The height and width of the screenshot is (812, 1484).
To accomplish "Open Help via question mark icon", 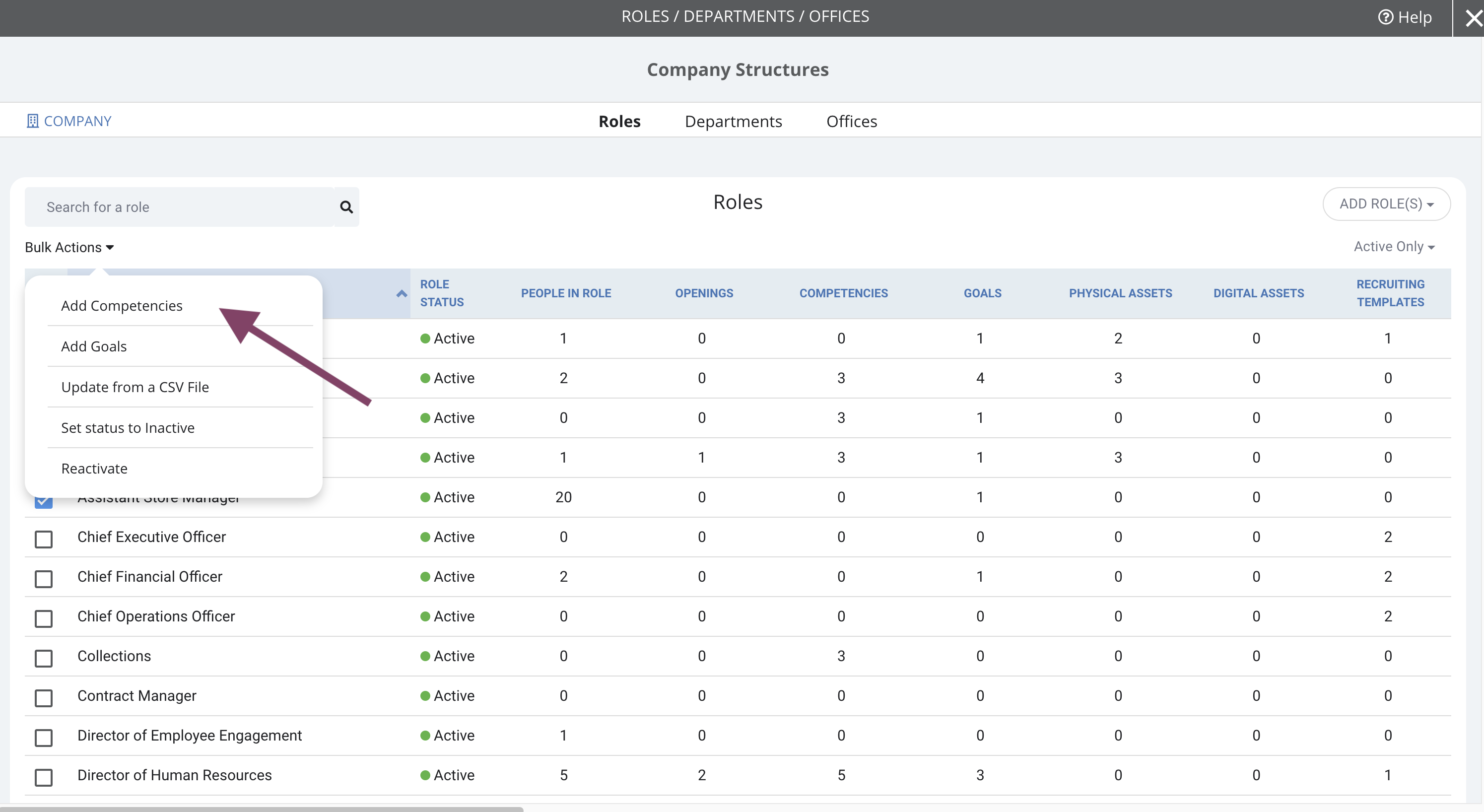I will coord(1385,17).
